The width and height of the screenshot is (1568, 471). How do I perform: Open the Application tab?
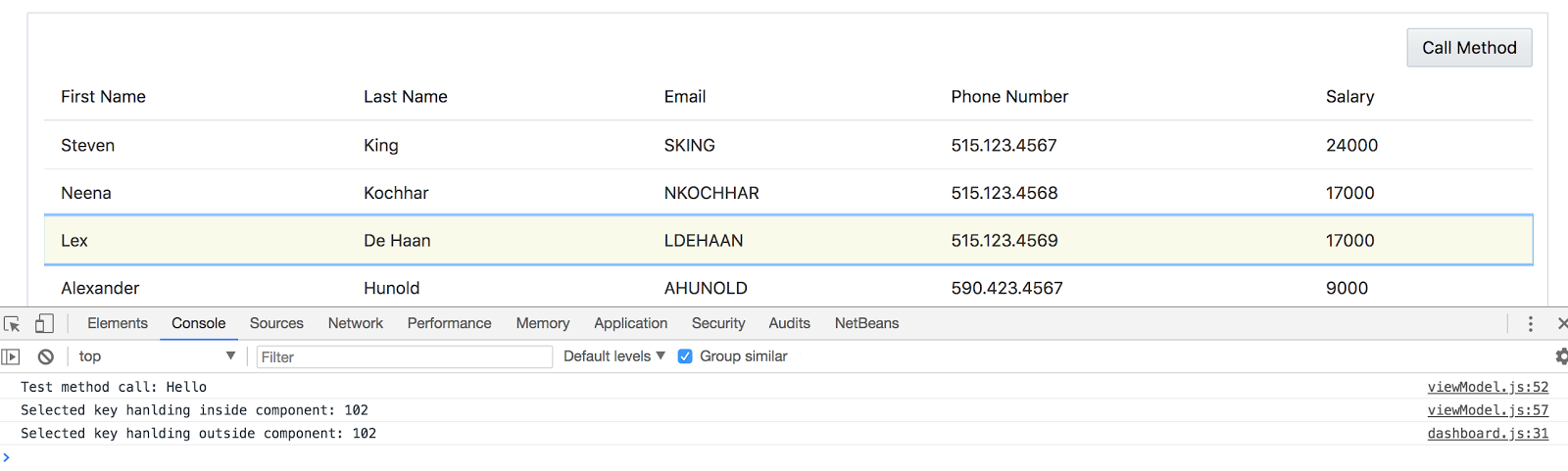[x=630, y=323]
